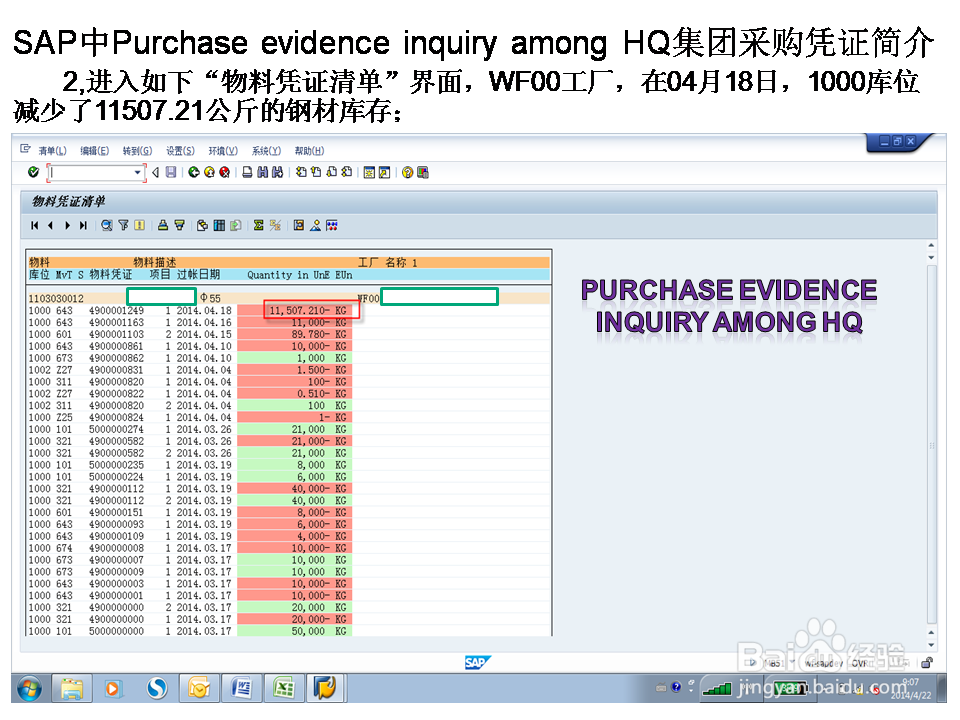
Task: Click the Total (sigma) sum icon
Action: tap(258, 225)
